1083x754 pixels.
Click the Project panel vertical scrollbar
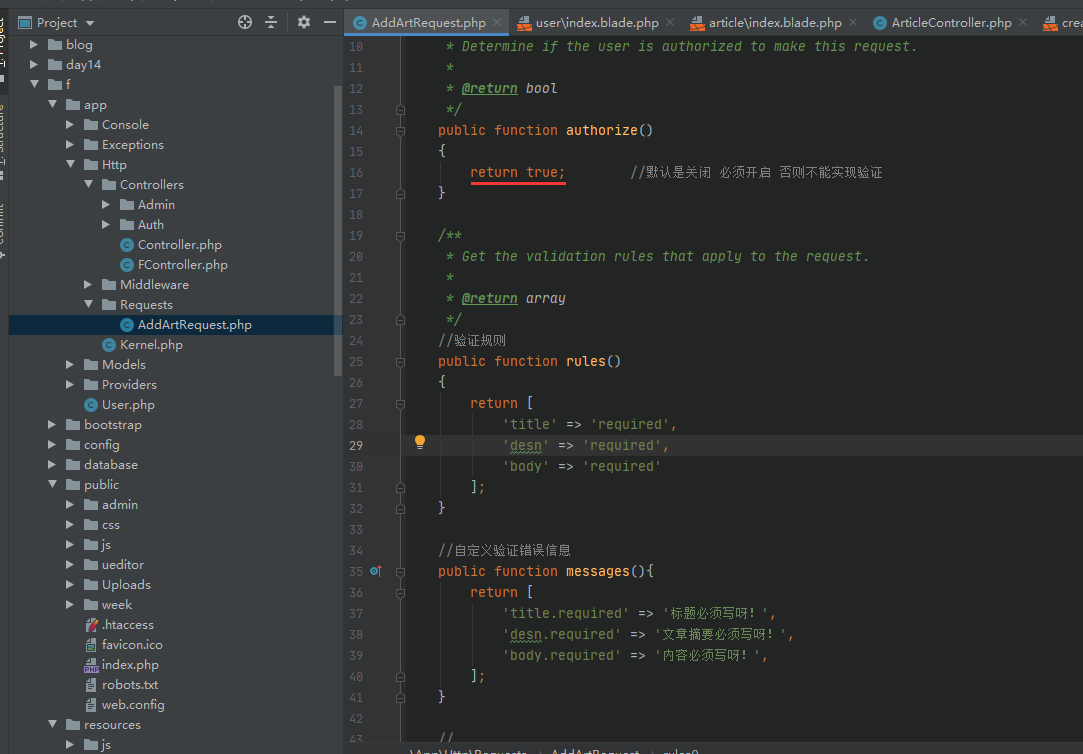338,231
